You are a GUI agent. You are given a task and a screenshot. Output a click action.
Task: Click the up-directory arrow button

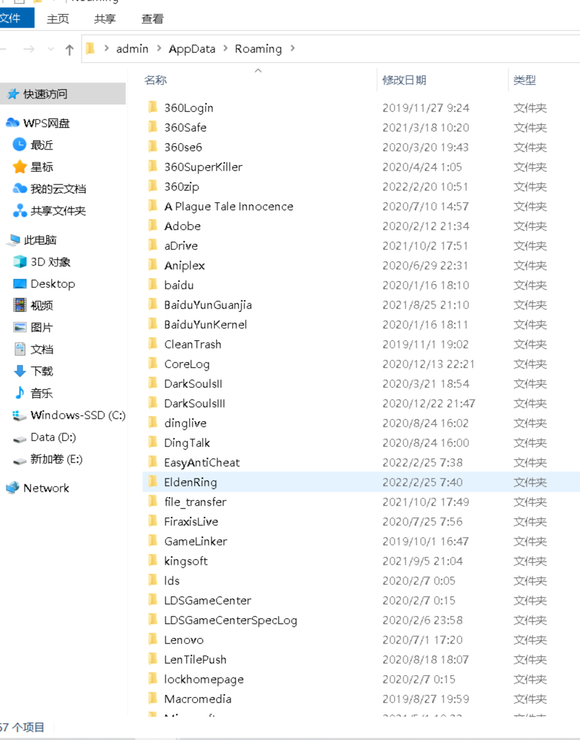tap(69, 49)
